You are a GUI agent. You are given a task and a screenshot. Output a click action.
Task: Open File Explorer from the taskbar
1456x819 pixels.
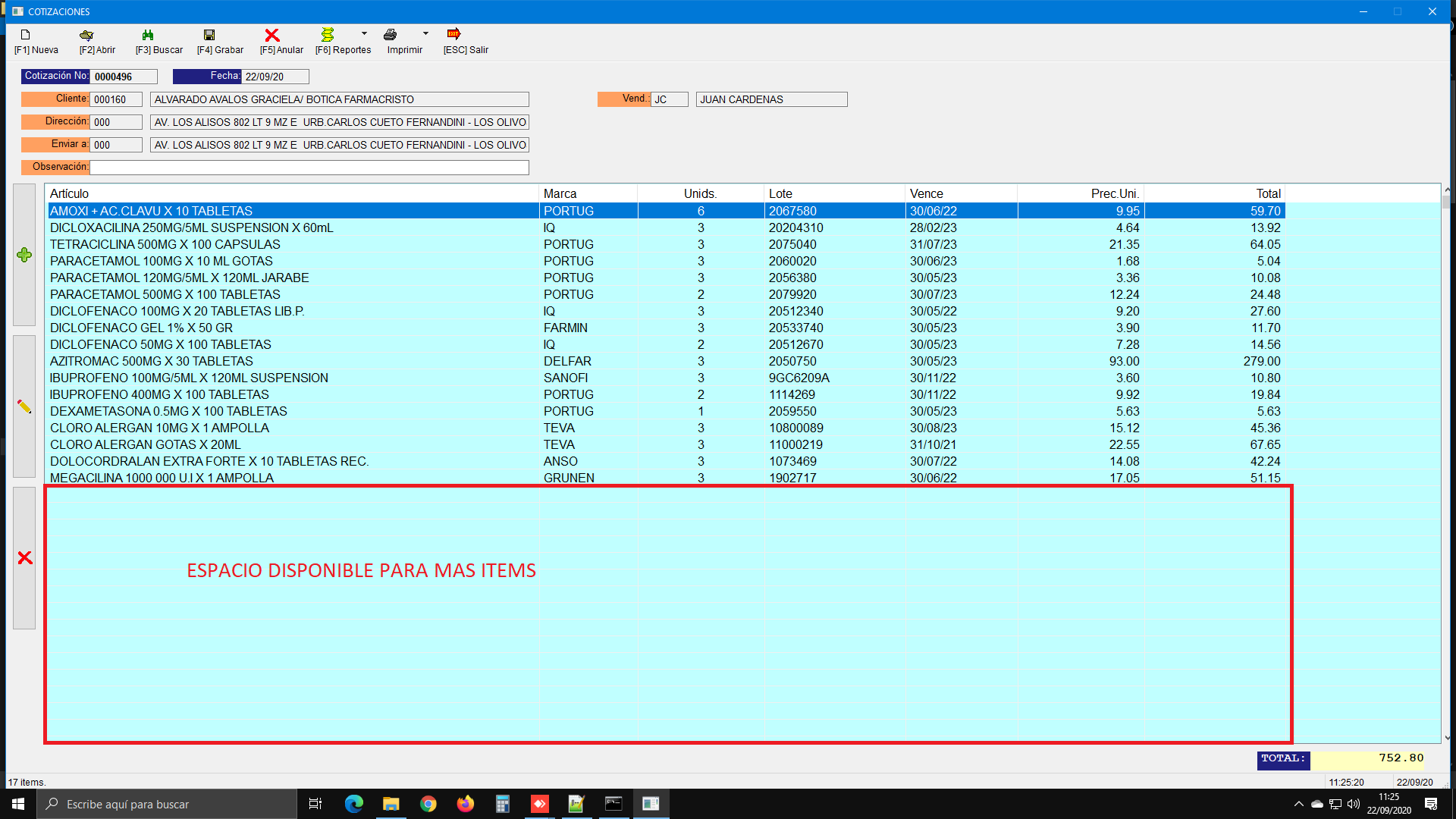[391, 804]
